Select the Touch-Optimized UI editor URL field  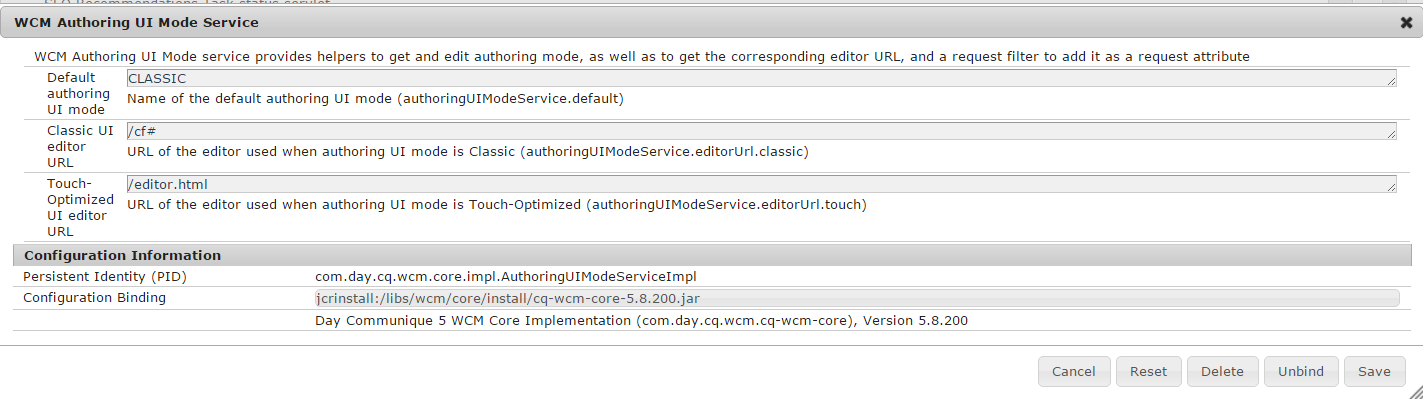[760, 184]
